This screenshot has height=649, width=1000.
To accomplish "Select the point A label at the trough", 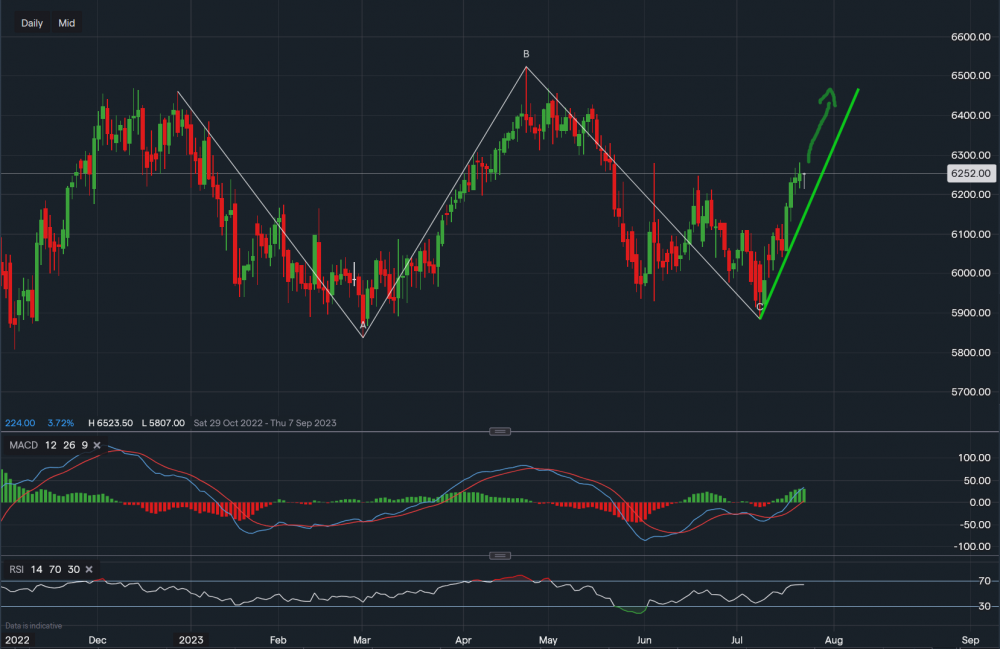I will 363,325.
